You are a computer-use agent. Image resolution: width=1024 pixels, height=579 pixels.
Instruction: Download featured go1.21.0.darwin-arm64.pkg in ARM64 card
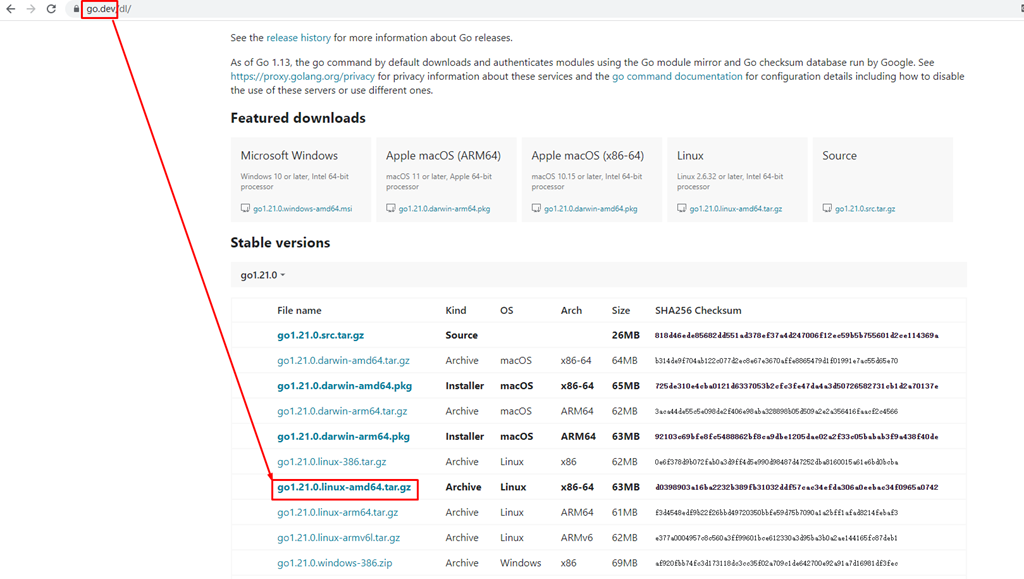click(x=444, y=209)
